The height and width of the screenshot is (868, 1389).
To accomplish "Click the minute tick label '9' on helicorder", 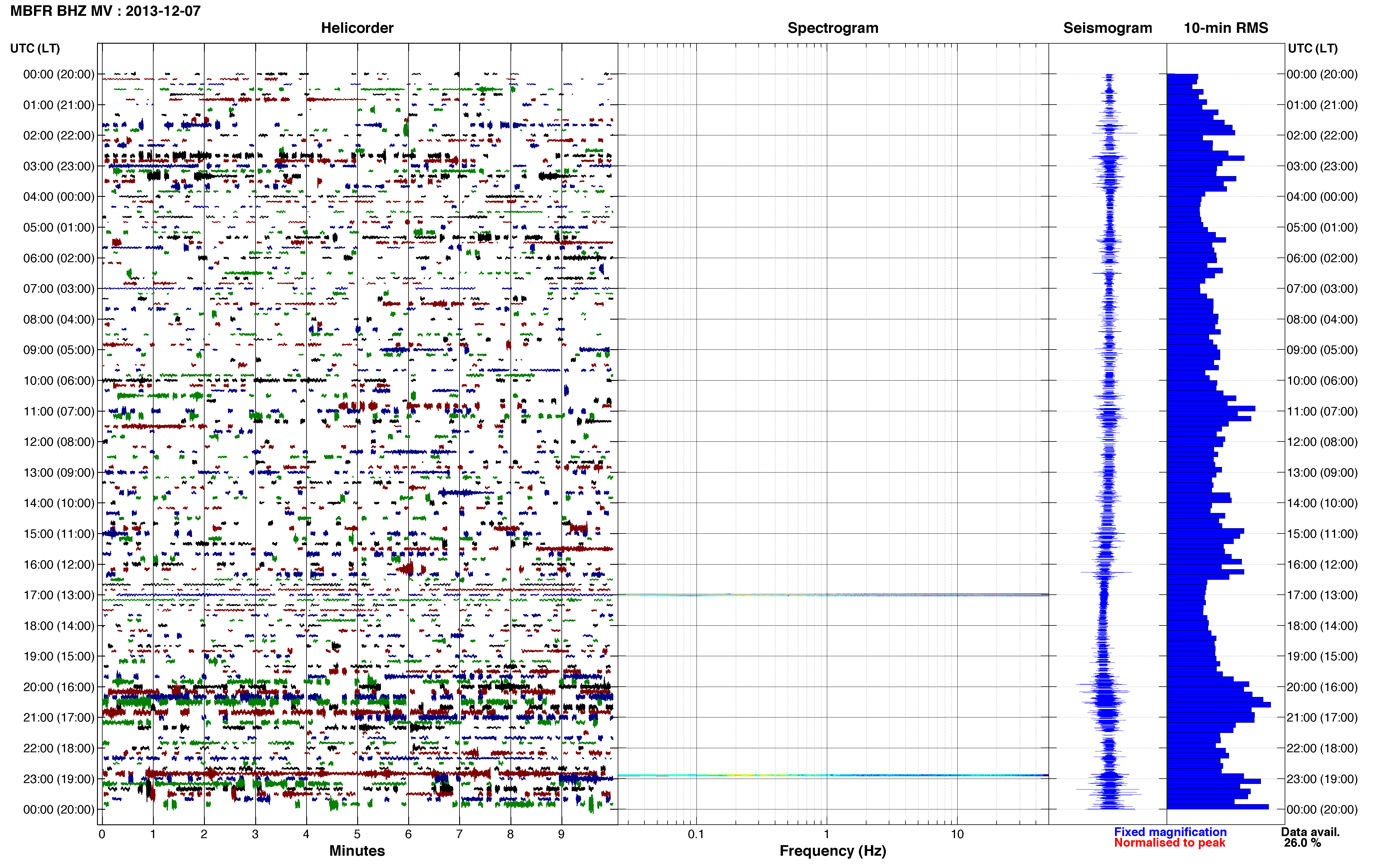I will pos(561,834).
